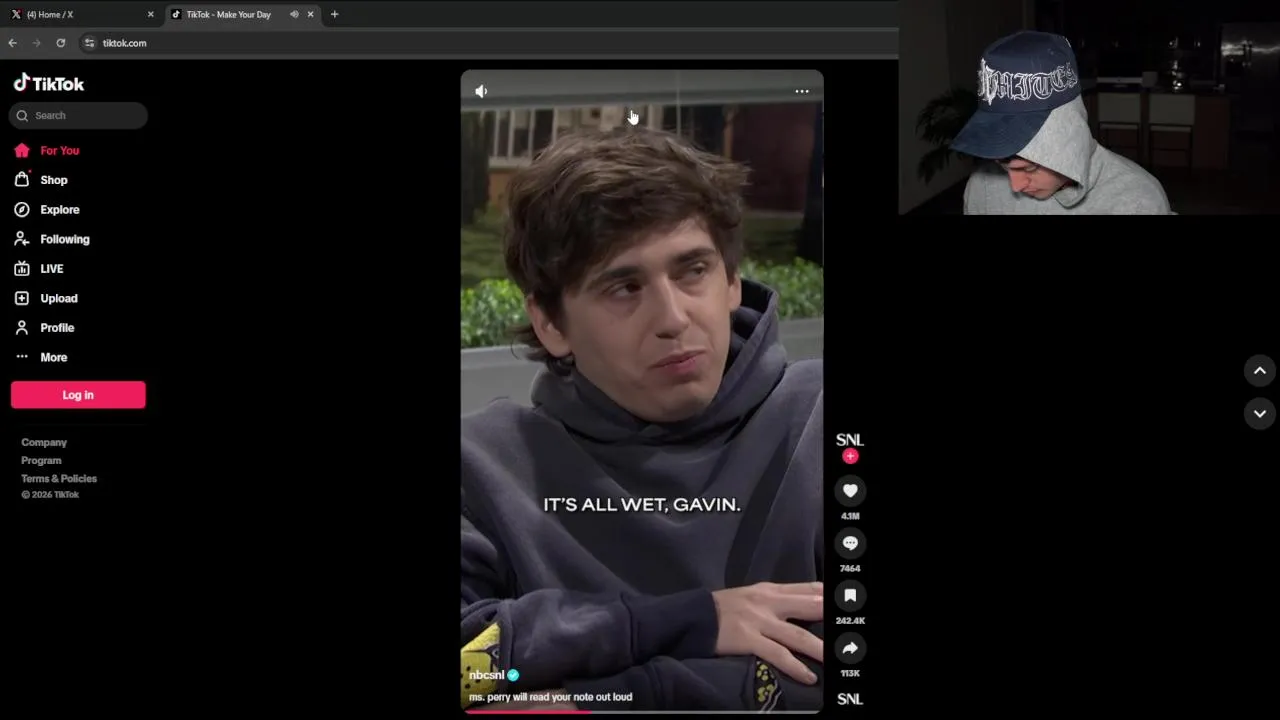The width and height of the screenshot is (1280, 720).
Task: Click the 7464 comments count
Action: tap(850, 568)
